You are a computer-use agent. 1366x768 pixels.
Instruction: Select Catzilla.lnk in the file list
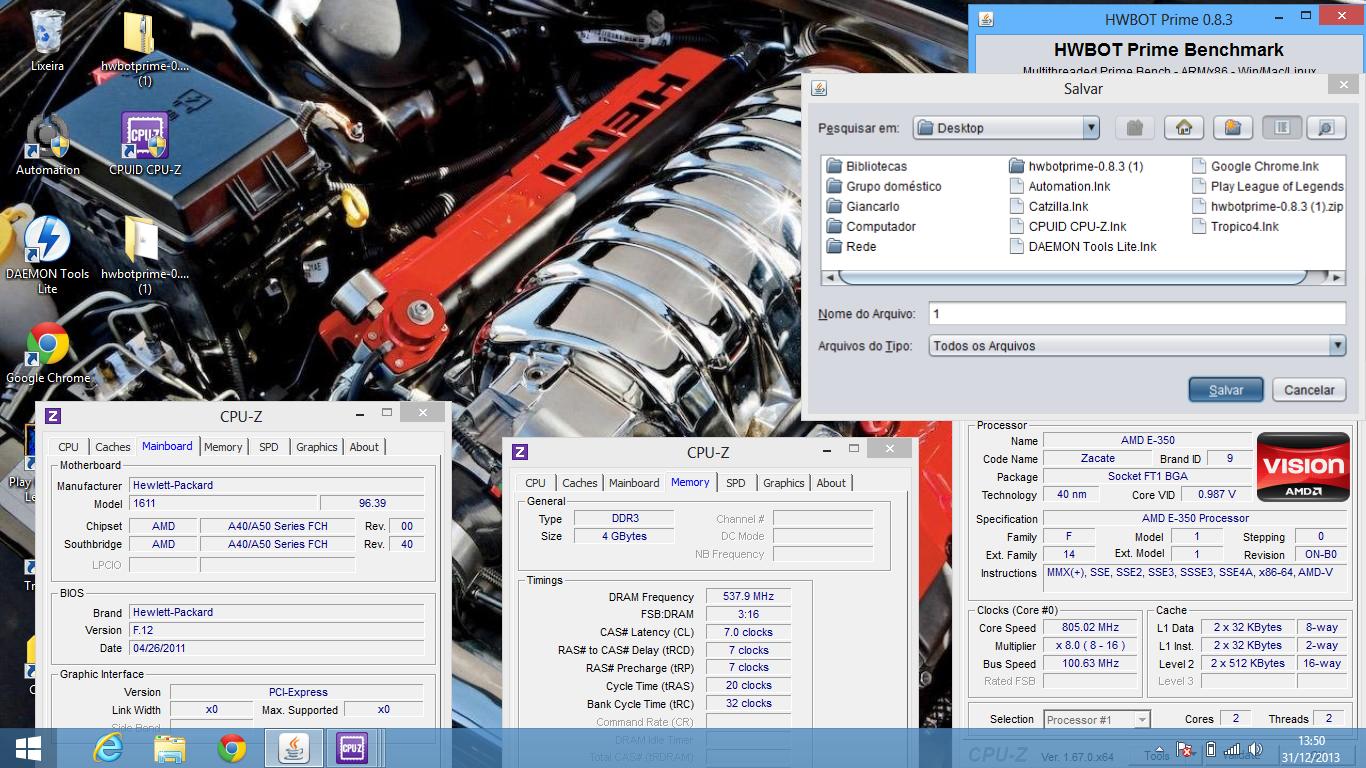[1048, 206]
